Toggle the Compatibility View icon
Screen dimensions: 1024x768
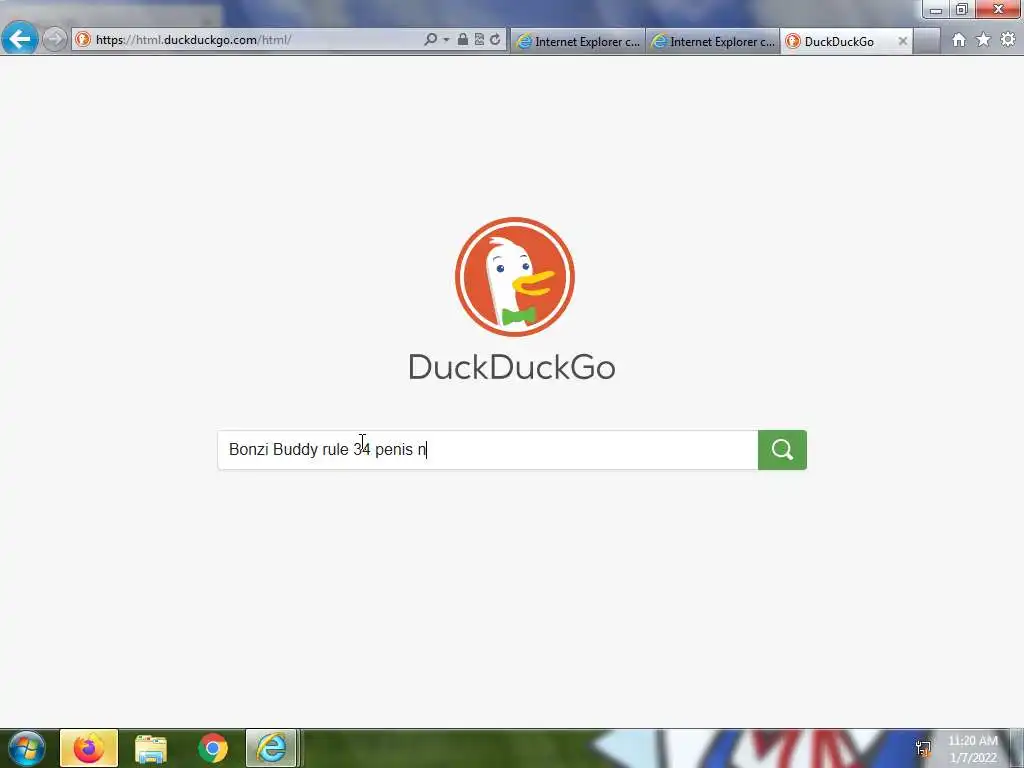point(479,40)
